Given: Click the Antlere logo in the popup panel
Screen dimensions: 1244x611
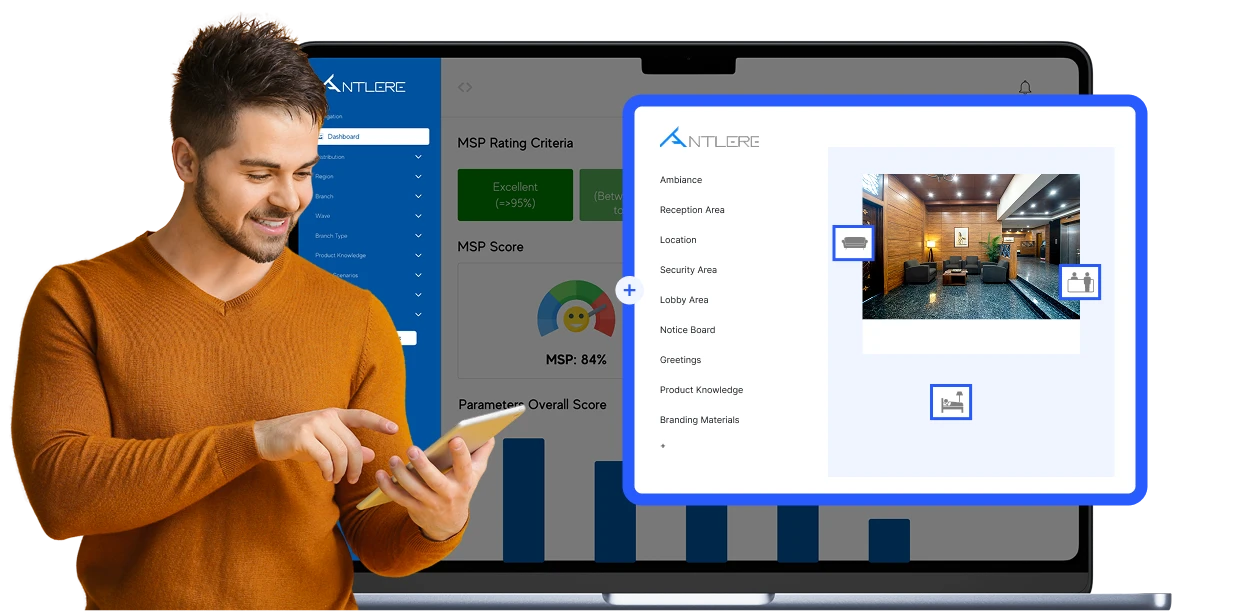Looking at the screenshot, I should click(x=710, y=138).
